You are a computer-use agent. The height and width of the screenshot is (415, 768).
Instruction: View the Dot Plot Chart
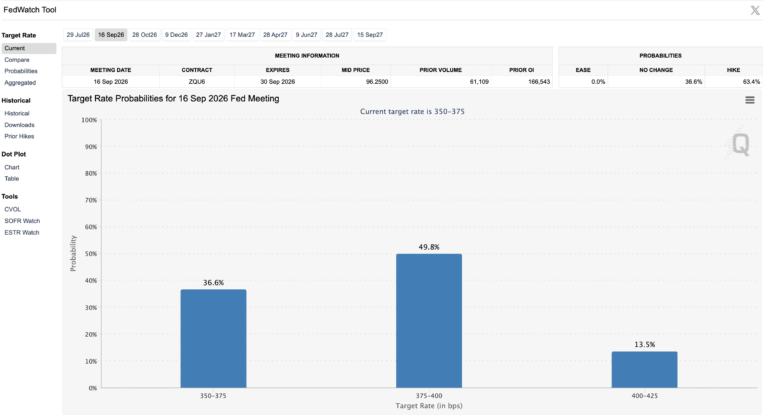12,167
